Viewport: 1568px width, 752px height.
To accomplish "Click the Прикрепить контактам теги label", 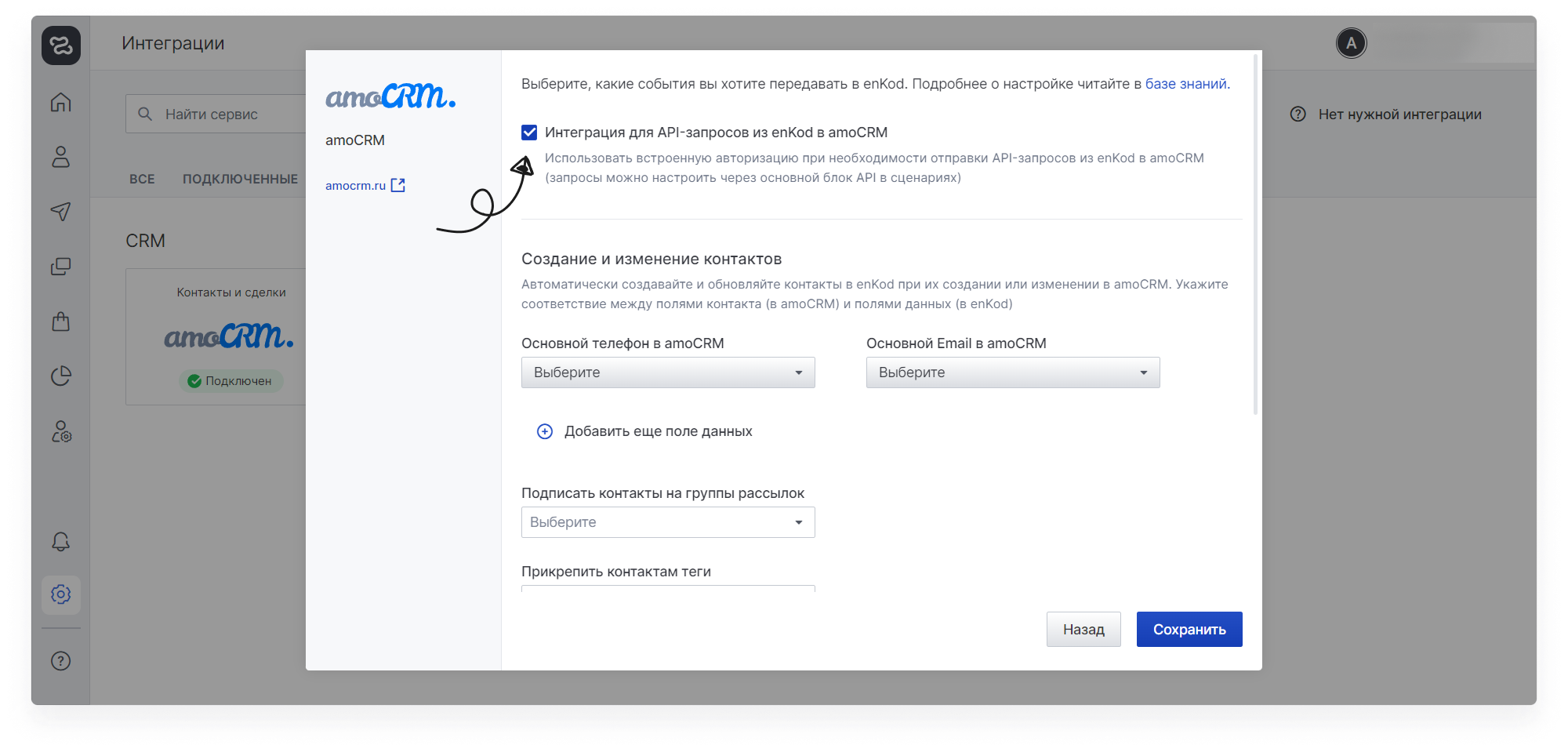I will [x=616, y=572].
